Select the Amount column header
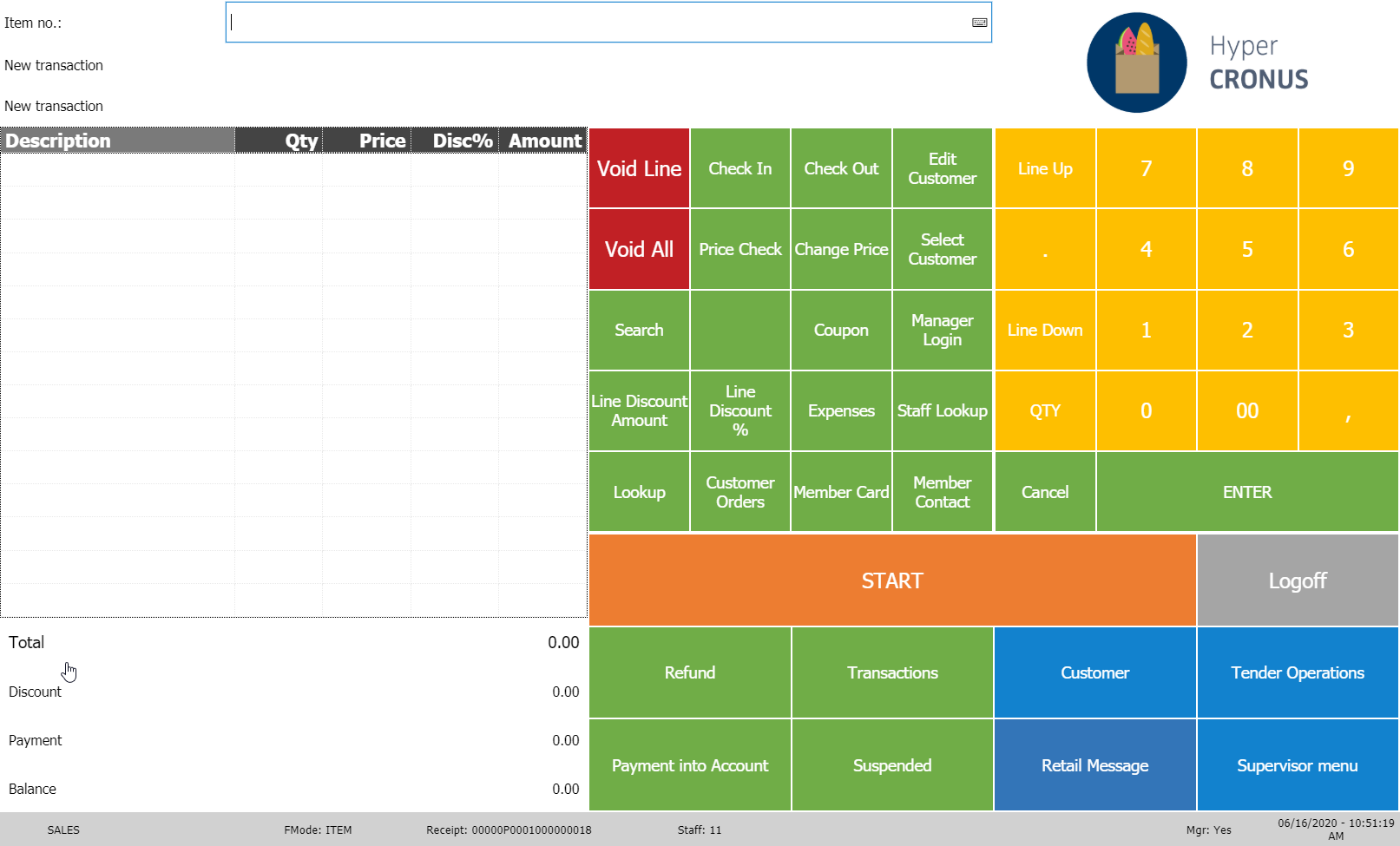Screen dimensions: 1400x846 544,141
